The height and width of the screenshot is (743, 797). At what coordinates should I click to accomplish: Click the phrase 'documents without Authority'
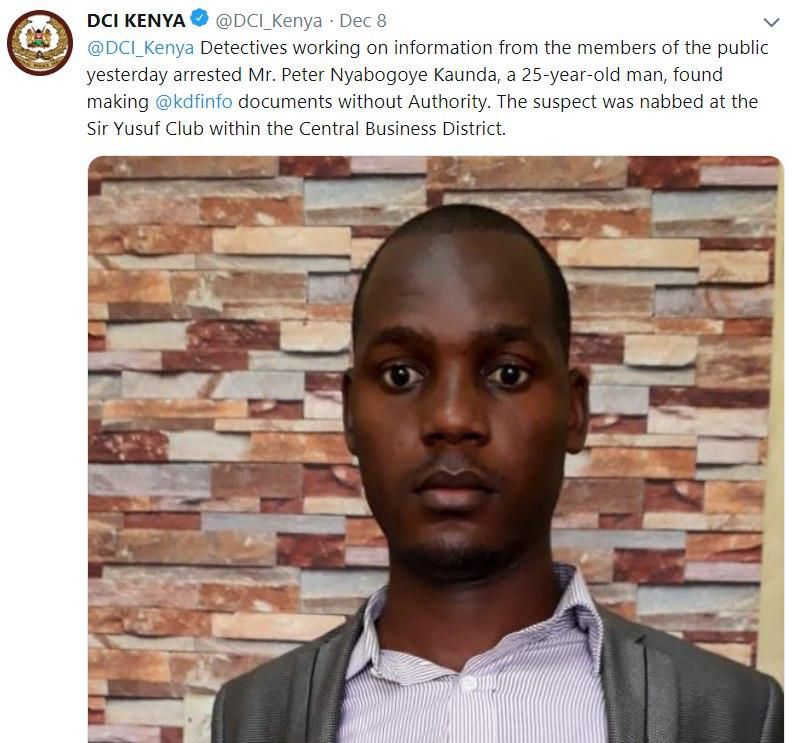362,102
